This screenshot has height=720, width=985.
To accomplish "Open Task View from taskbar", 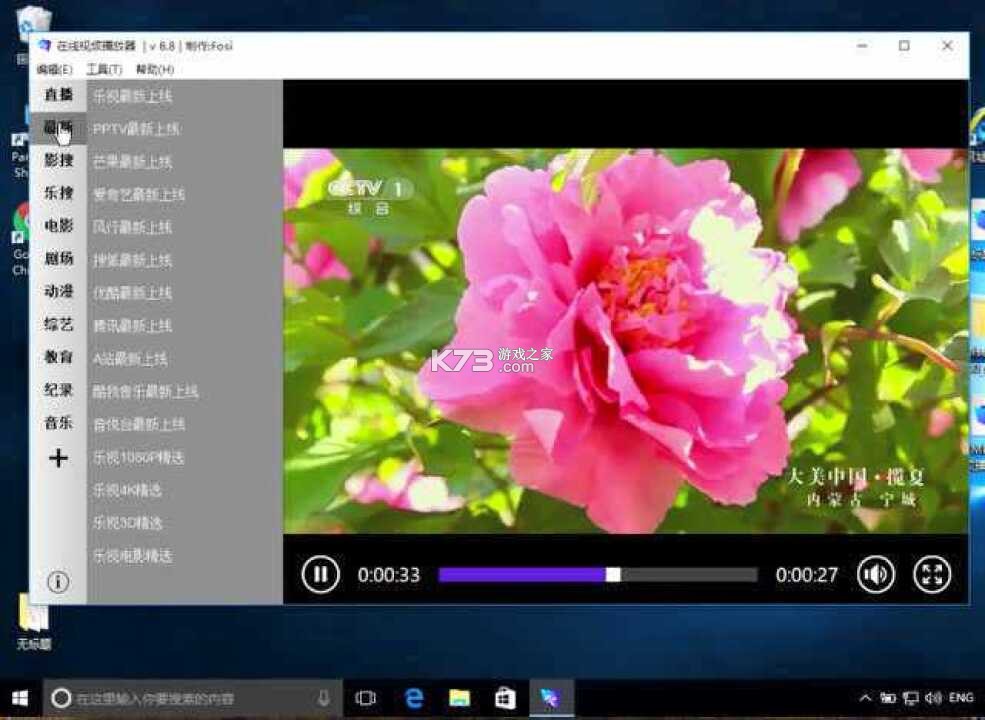I will (x=366, y=698).
